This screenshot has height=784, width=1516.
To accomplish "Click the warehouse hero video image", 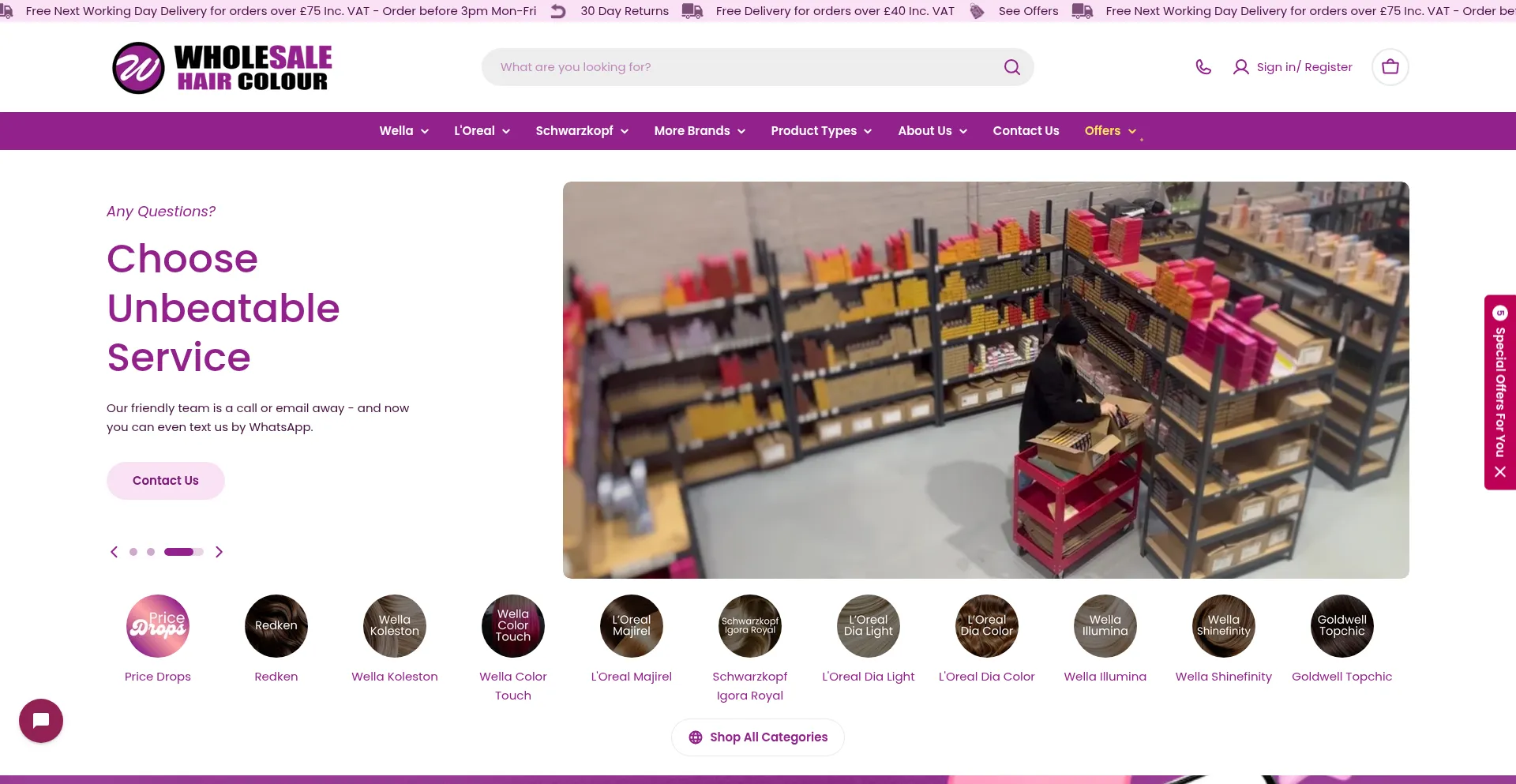I will point(985,380).
